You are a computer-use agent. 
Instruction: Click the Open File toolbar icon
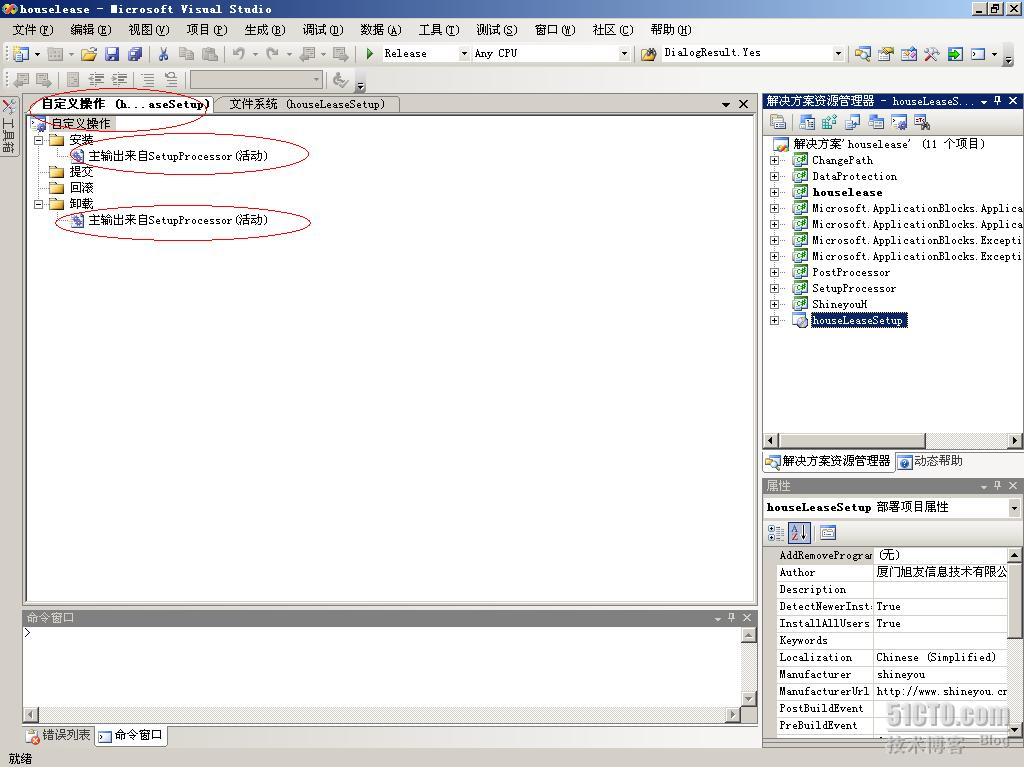pos(89,54)
